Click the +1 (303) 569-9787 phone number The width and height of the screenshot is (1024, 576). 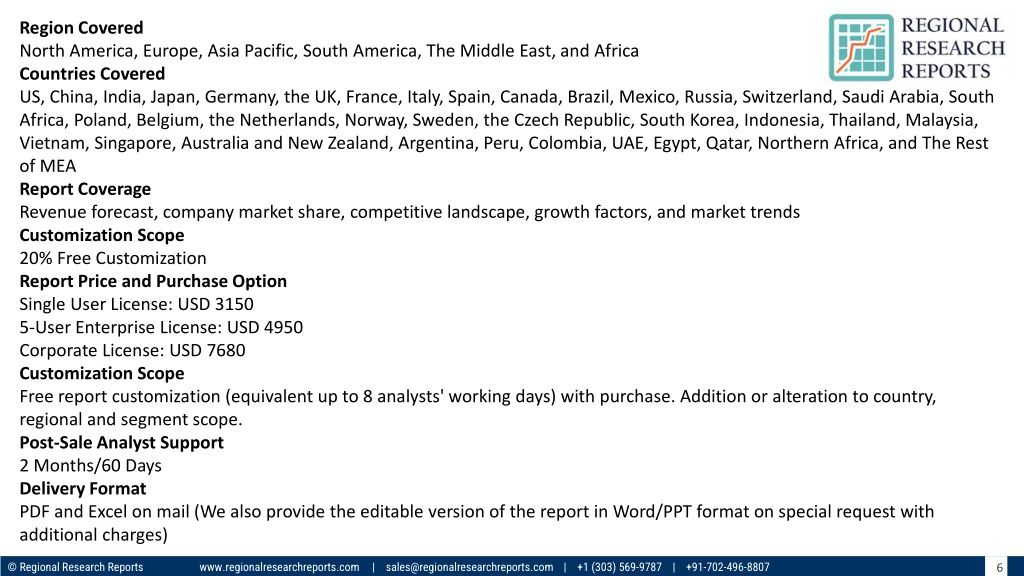point(619,567)
